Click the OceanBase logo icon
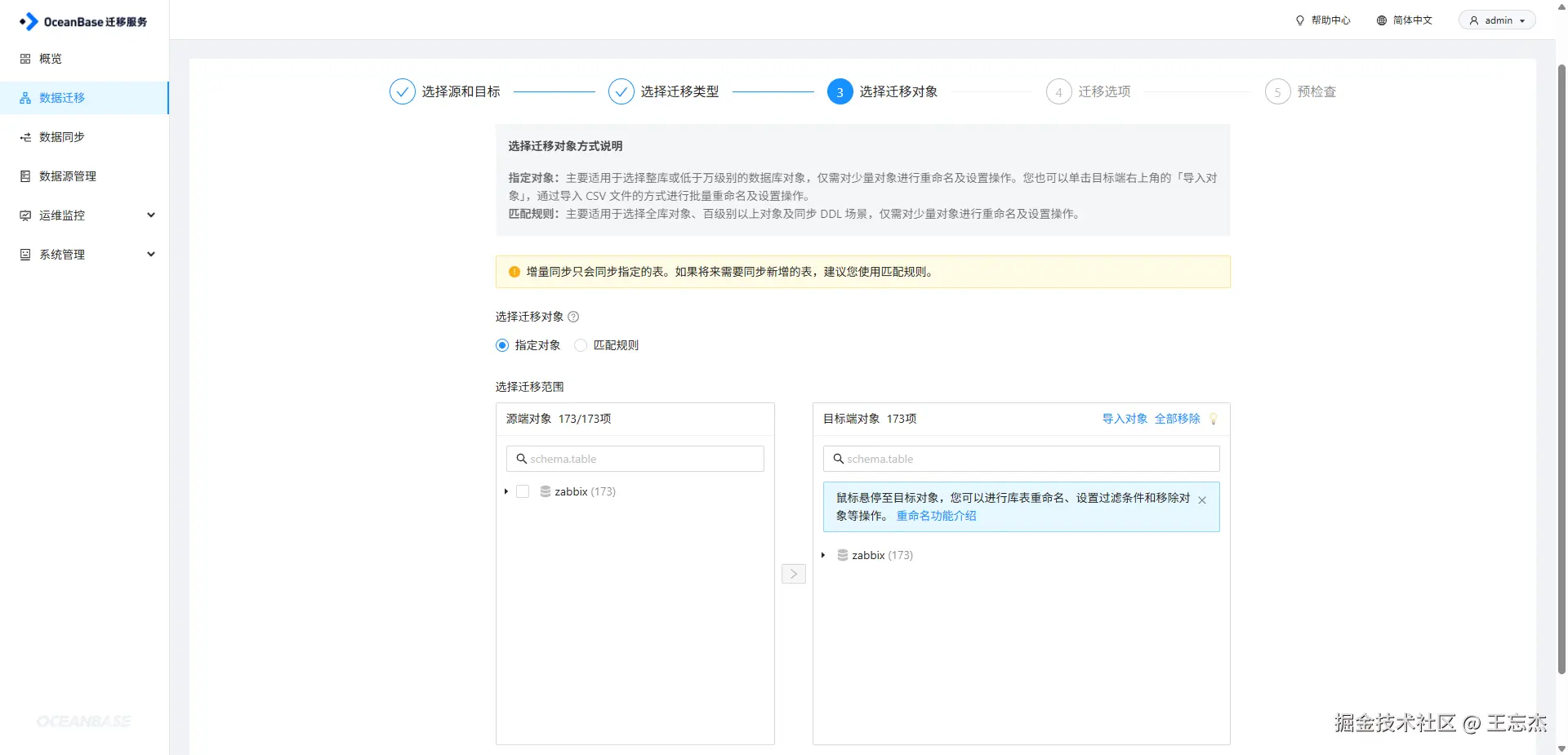Image resolution: width=1568 pixels, height=755 pixels. 29,21
